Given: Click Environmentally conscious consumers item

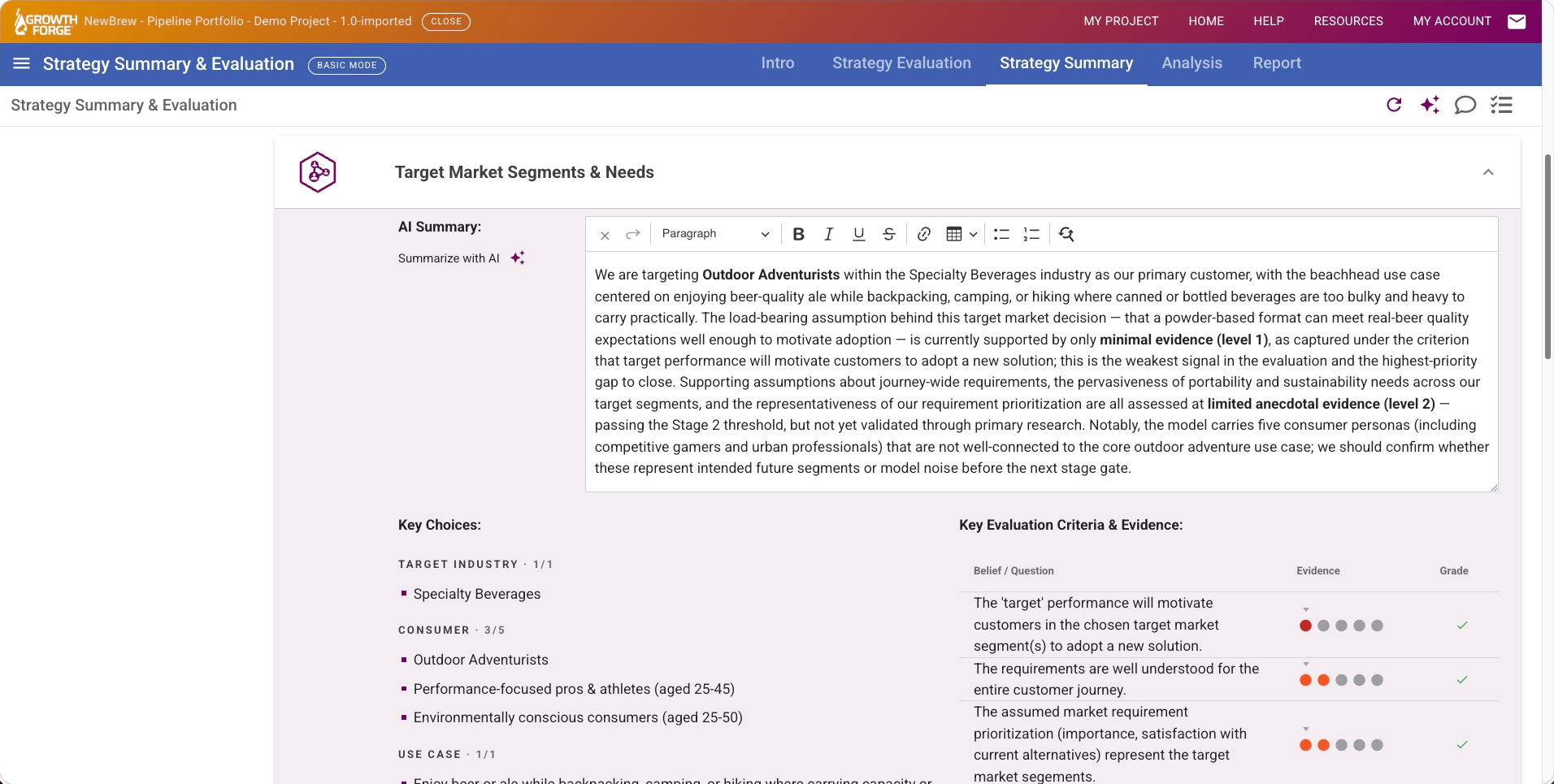Looking at the screenshot, I should tap(578, 717).
